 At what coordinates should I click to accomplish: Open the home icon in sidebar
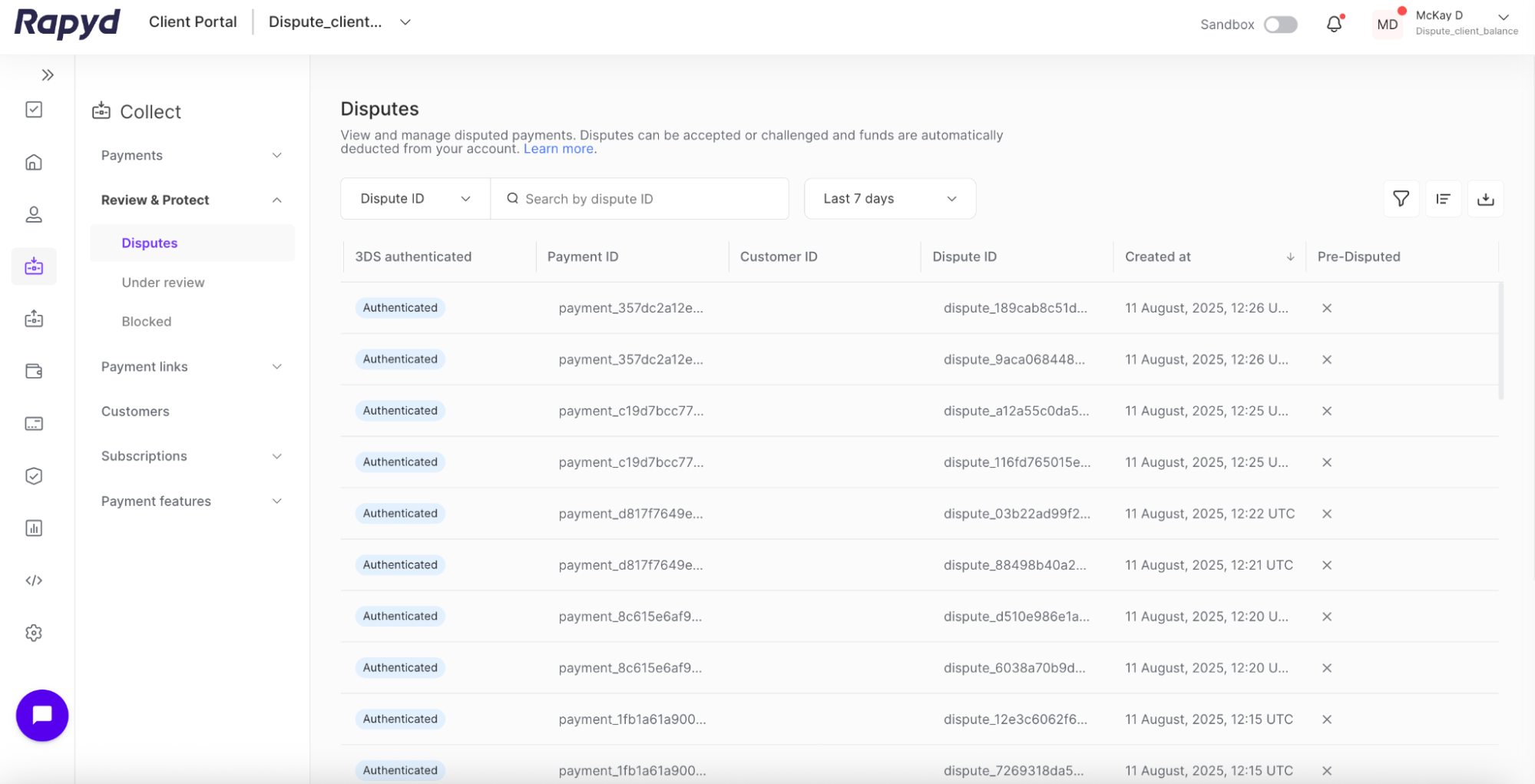pos(34,162)
